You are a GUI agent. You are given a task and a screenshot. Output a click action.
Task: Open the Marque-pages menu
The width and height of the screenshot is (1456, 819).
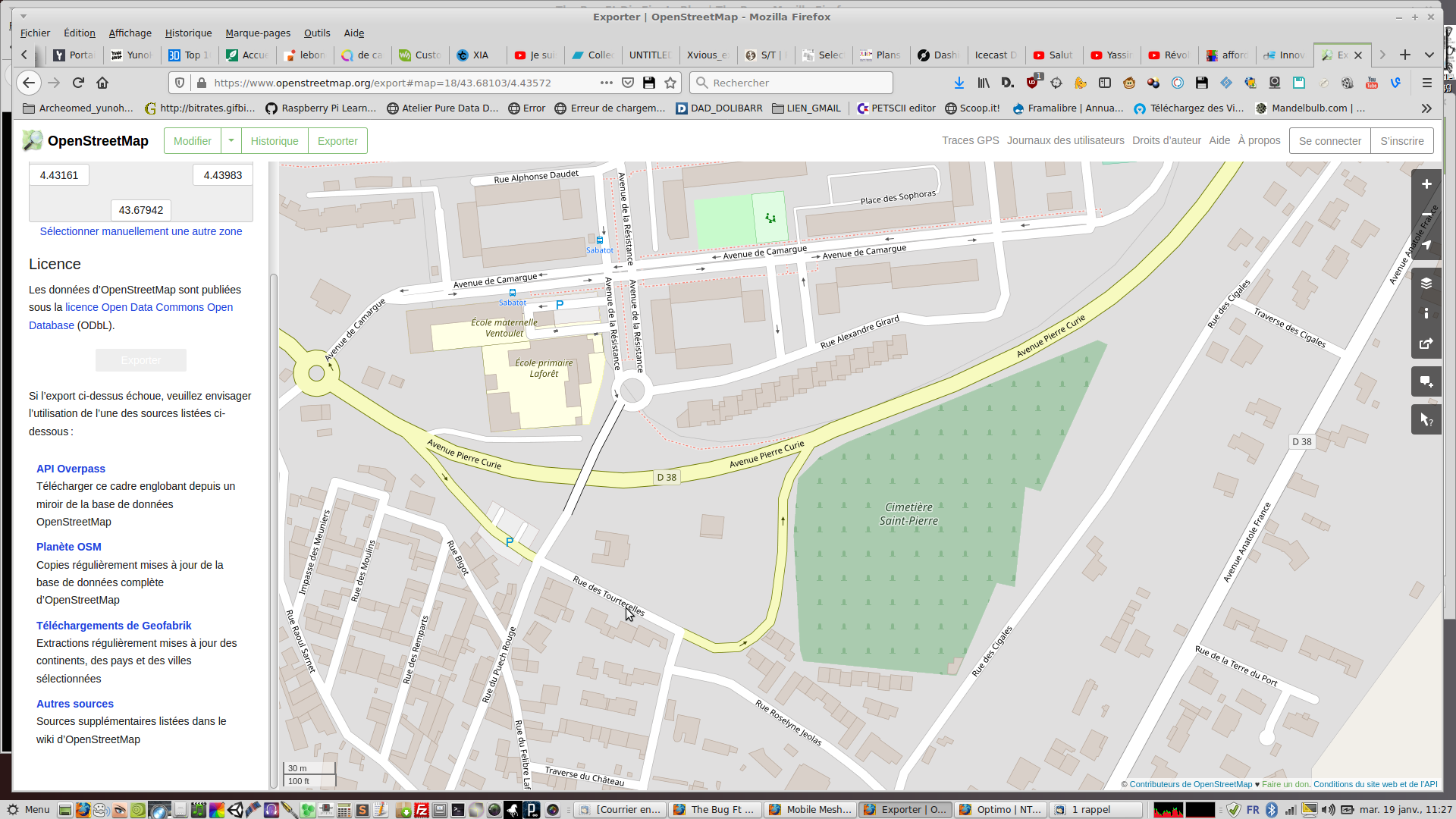[258, 33]
